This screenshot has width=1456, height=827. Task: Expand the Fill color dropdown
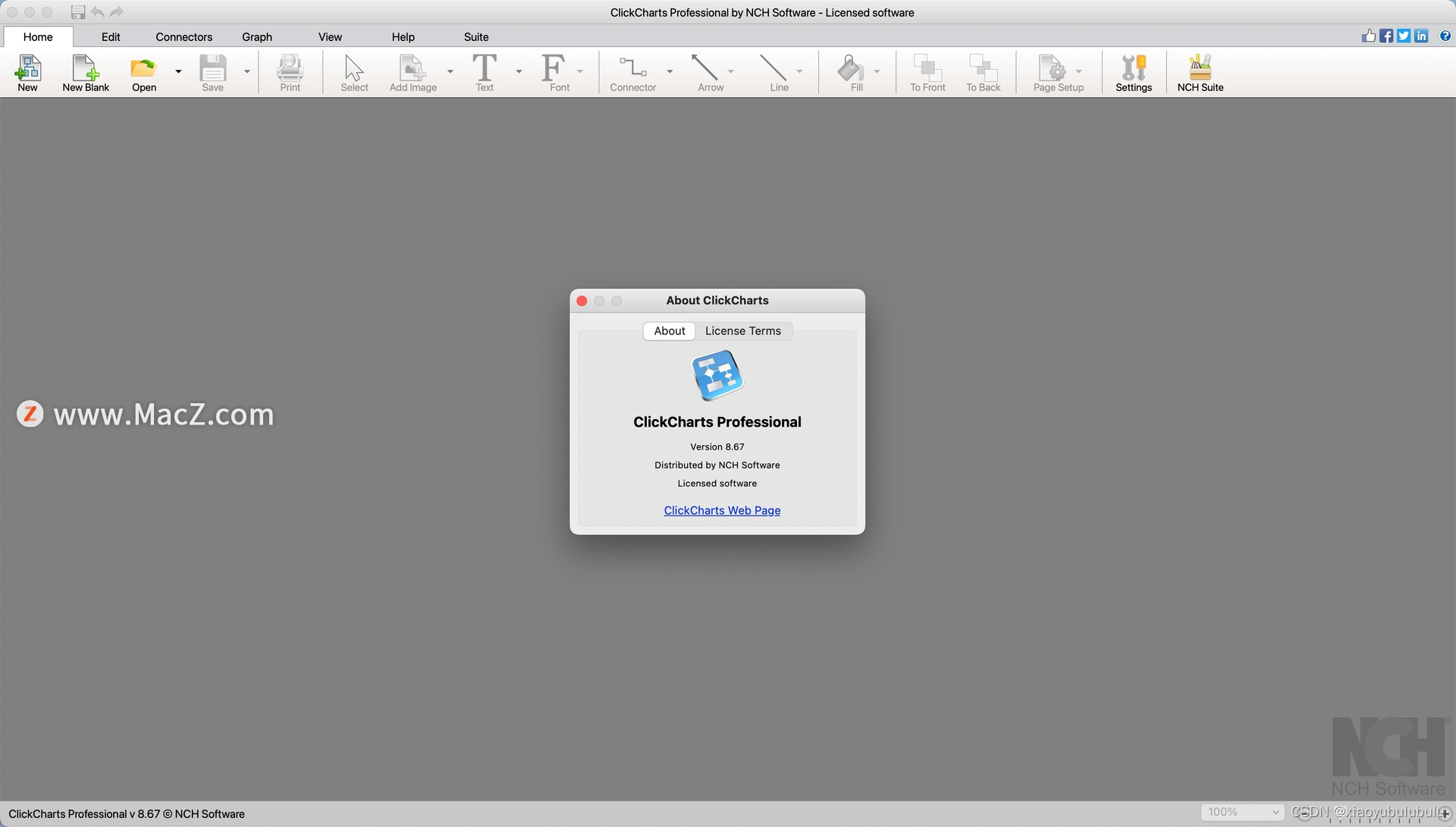pyautogui.click(x=877, y=71)
